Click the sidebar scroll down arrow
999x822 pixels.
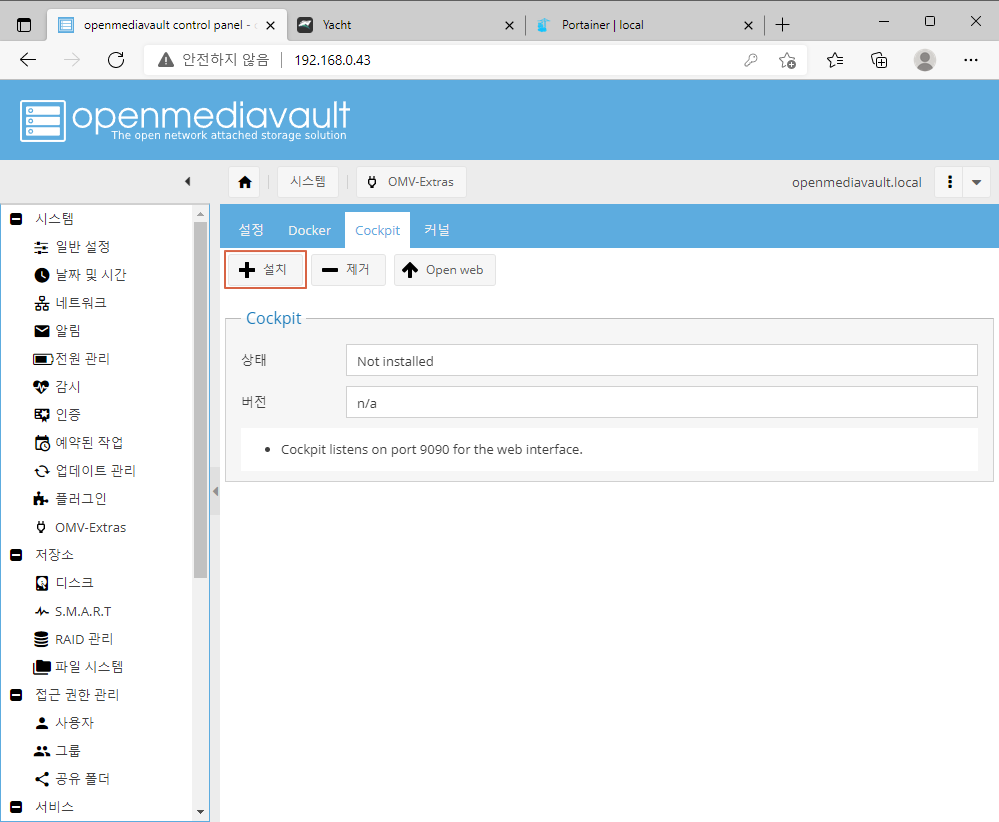[x=200, y=812]
